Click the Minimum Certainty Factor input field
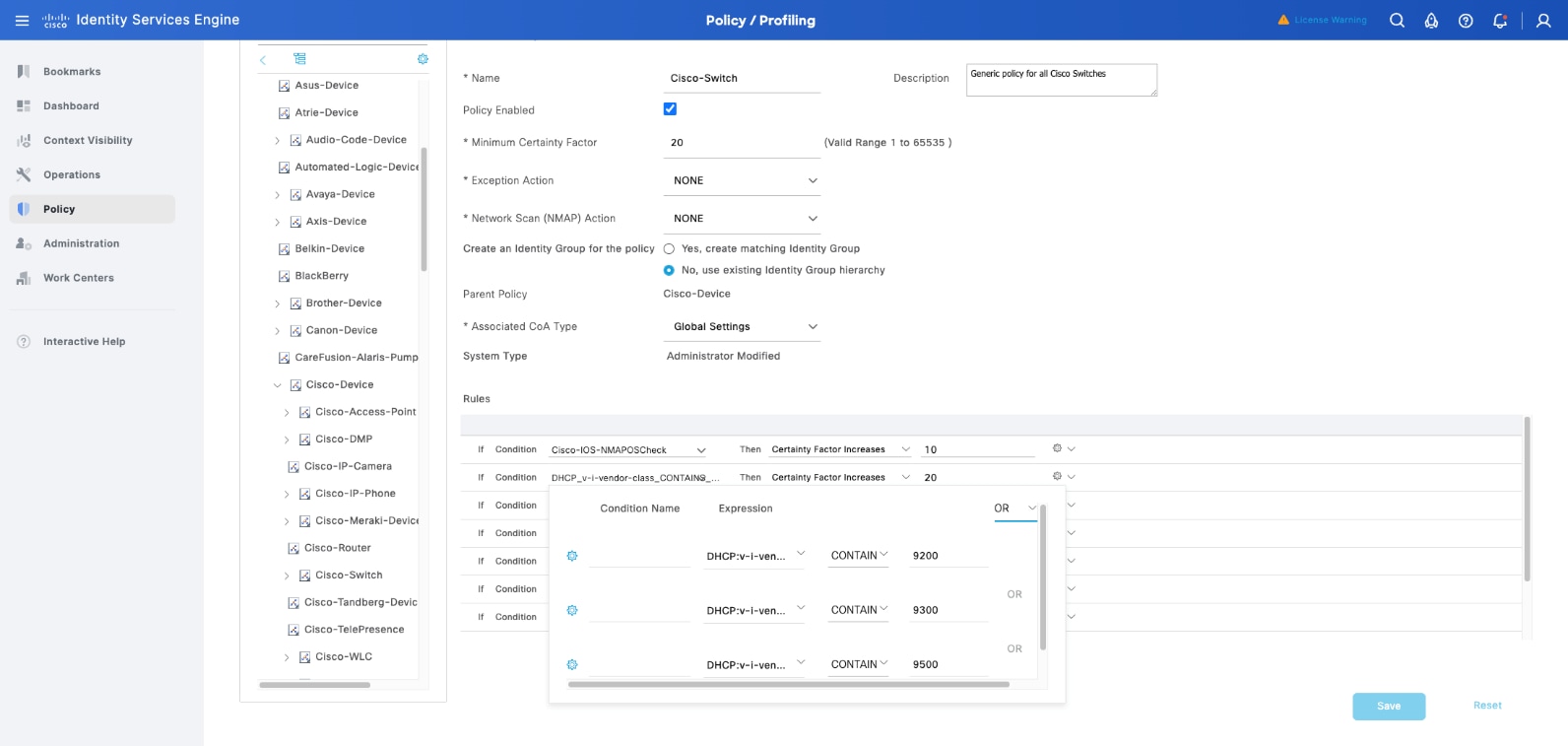The image size is (1568, 746). point(742,143)
